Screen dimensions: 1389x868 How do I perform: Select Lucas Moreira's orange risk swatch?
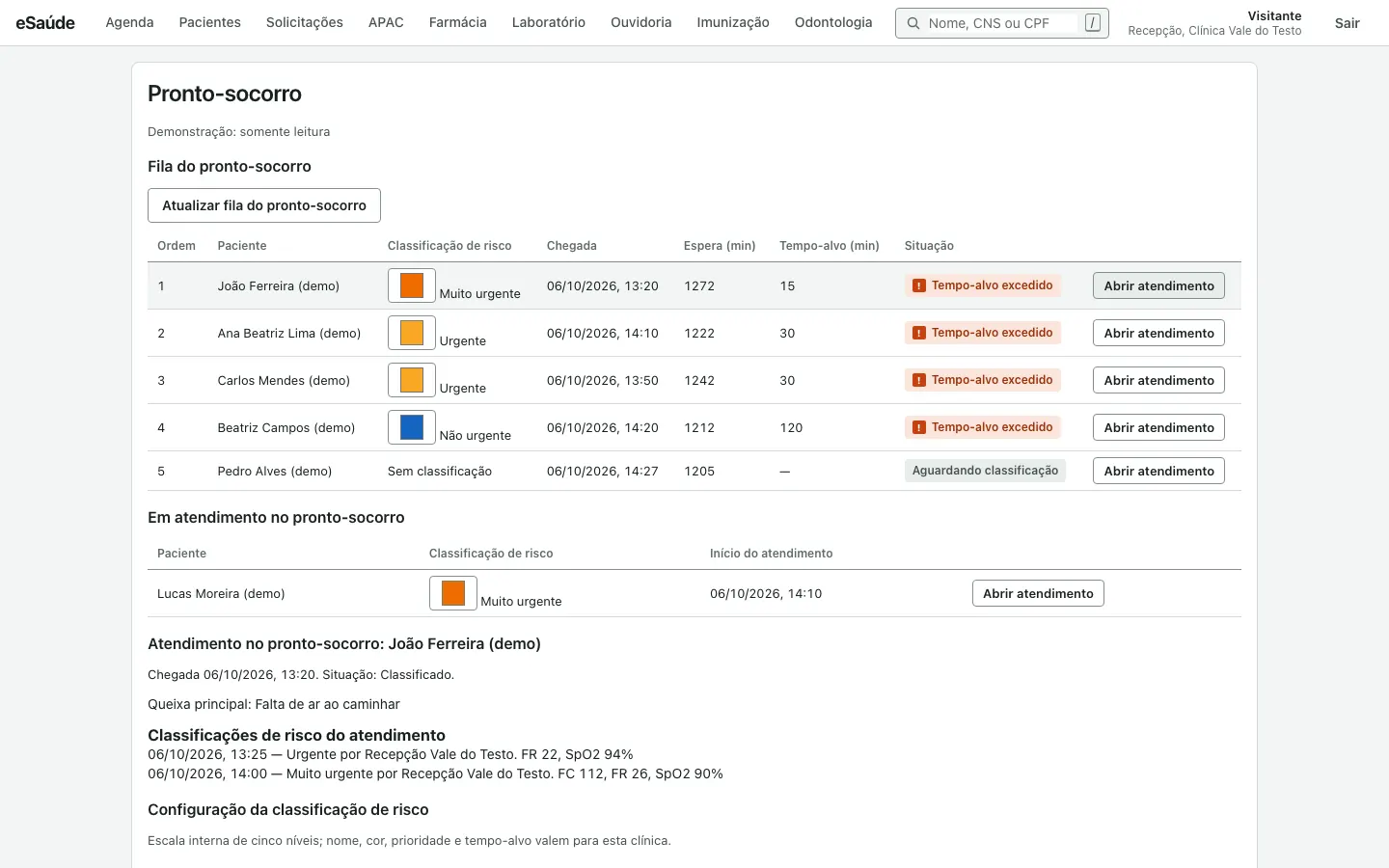click(453, 593)
